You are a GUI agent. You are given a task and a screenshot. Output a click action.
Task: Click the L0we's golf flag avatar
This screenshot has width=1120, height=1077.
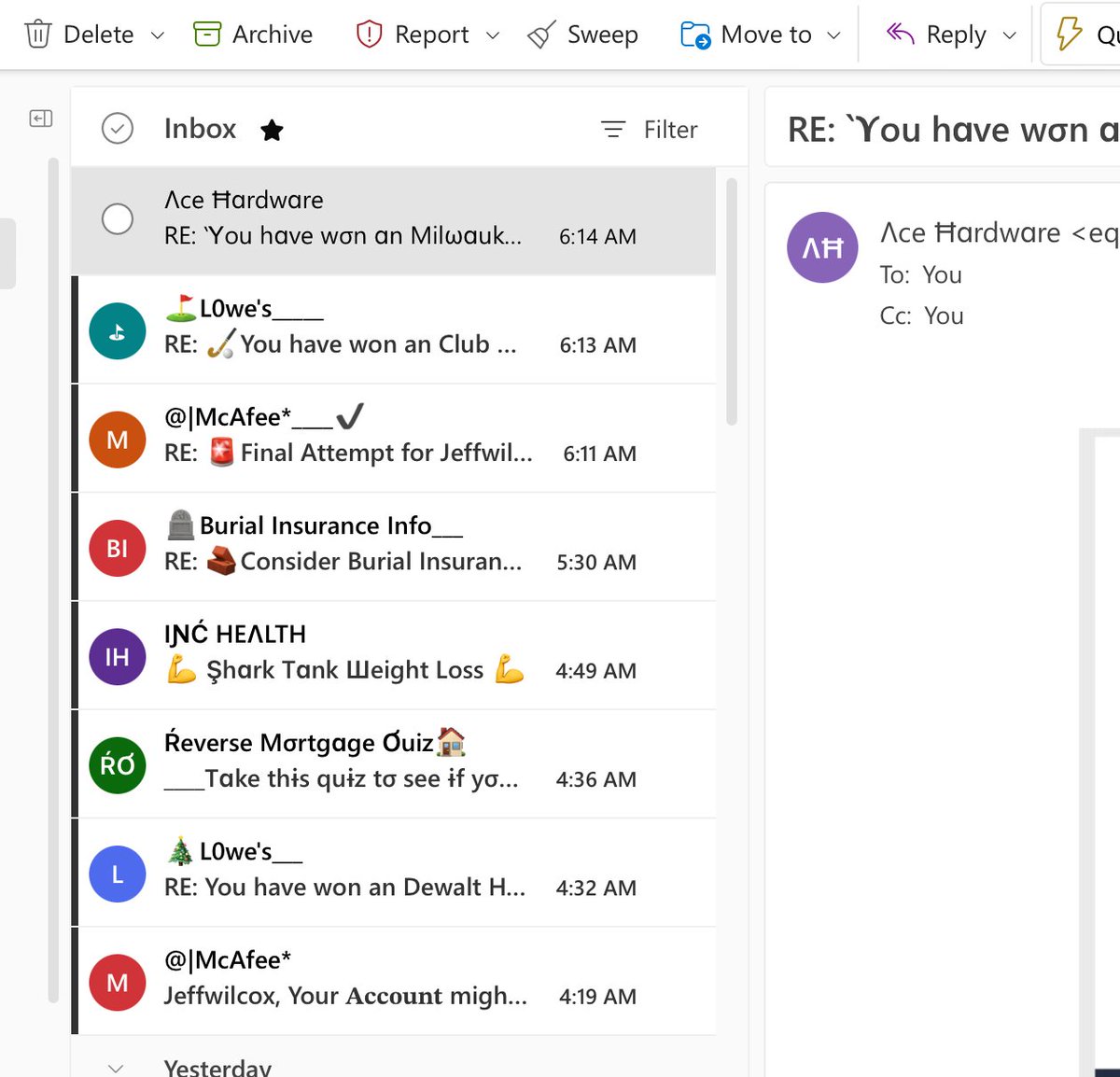coord(118,331)
